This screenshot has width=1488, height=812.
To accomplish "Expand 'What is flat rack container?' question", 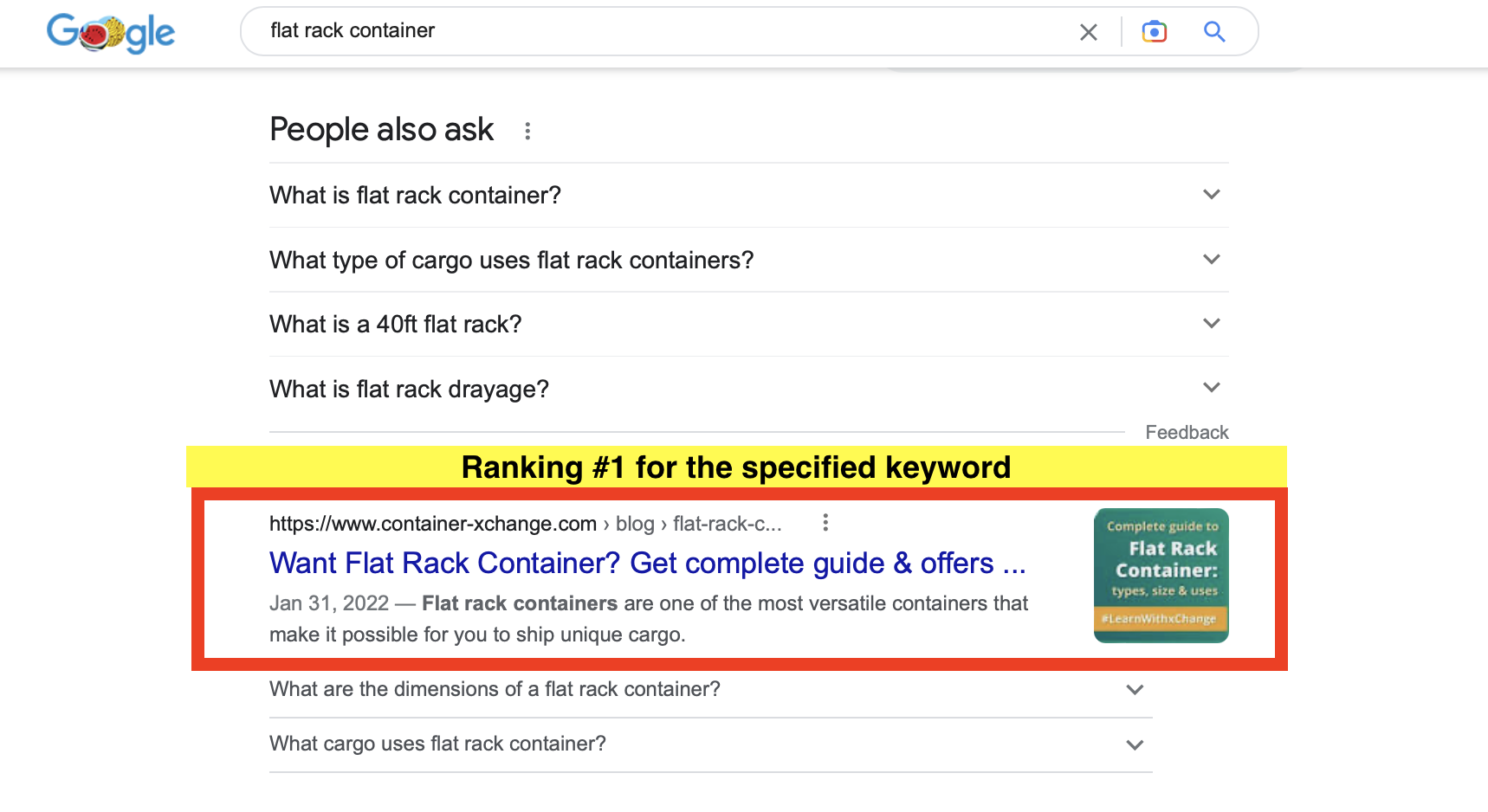I will pos(748,195).
